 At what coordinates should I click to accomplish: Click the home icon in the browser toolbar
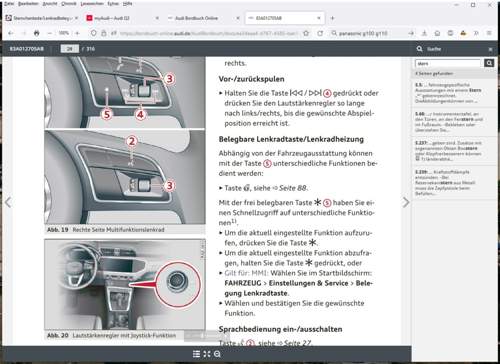pyautogui.click(x=437, y=33)
